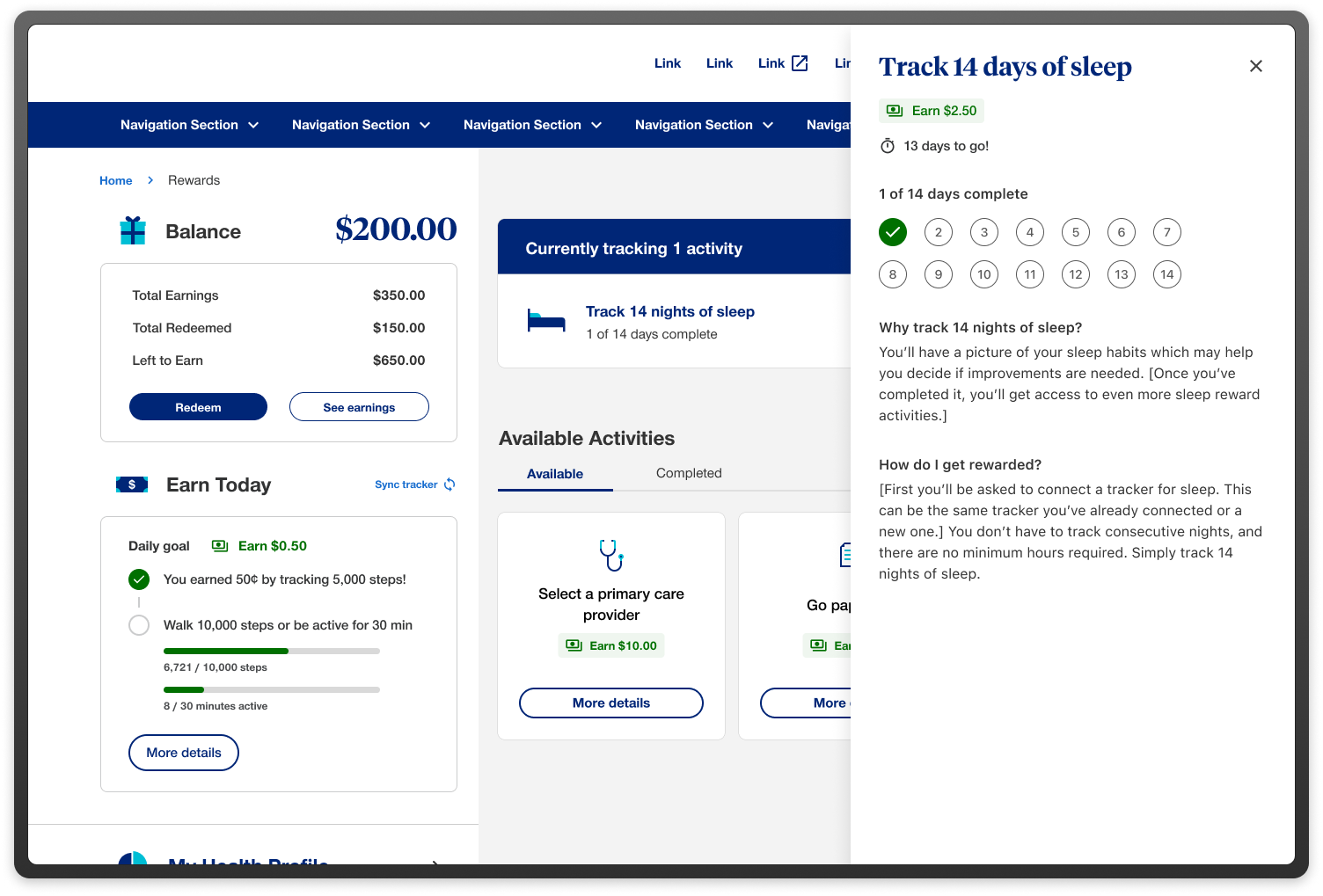Image resolution: width=1323 pixels, height=896 pixels.
Task: Click the gift icon beside Balance
Action: (132, 230)
